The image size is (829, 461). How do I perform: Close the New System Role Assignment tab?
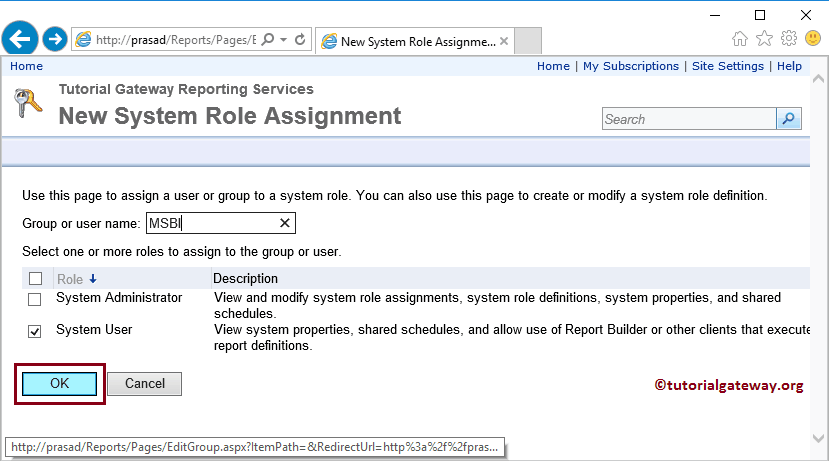click(503, 41)
